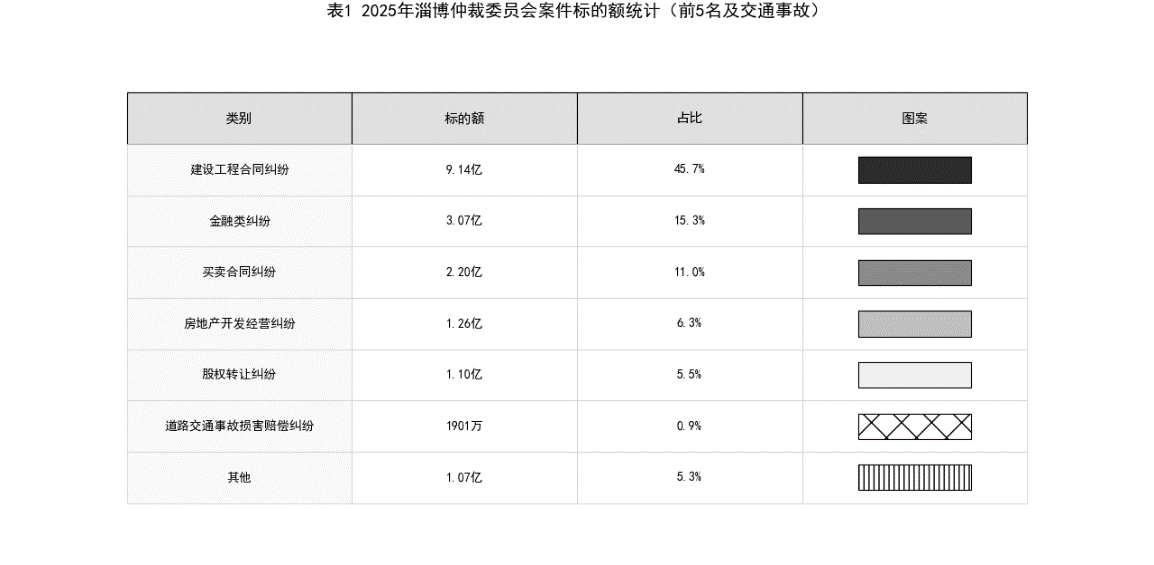Screen dimensions: 1154x565
Task: Select the 0.9% percentage cell
Action: click(689, 426)
